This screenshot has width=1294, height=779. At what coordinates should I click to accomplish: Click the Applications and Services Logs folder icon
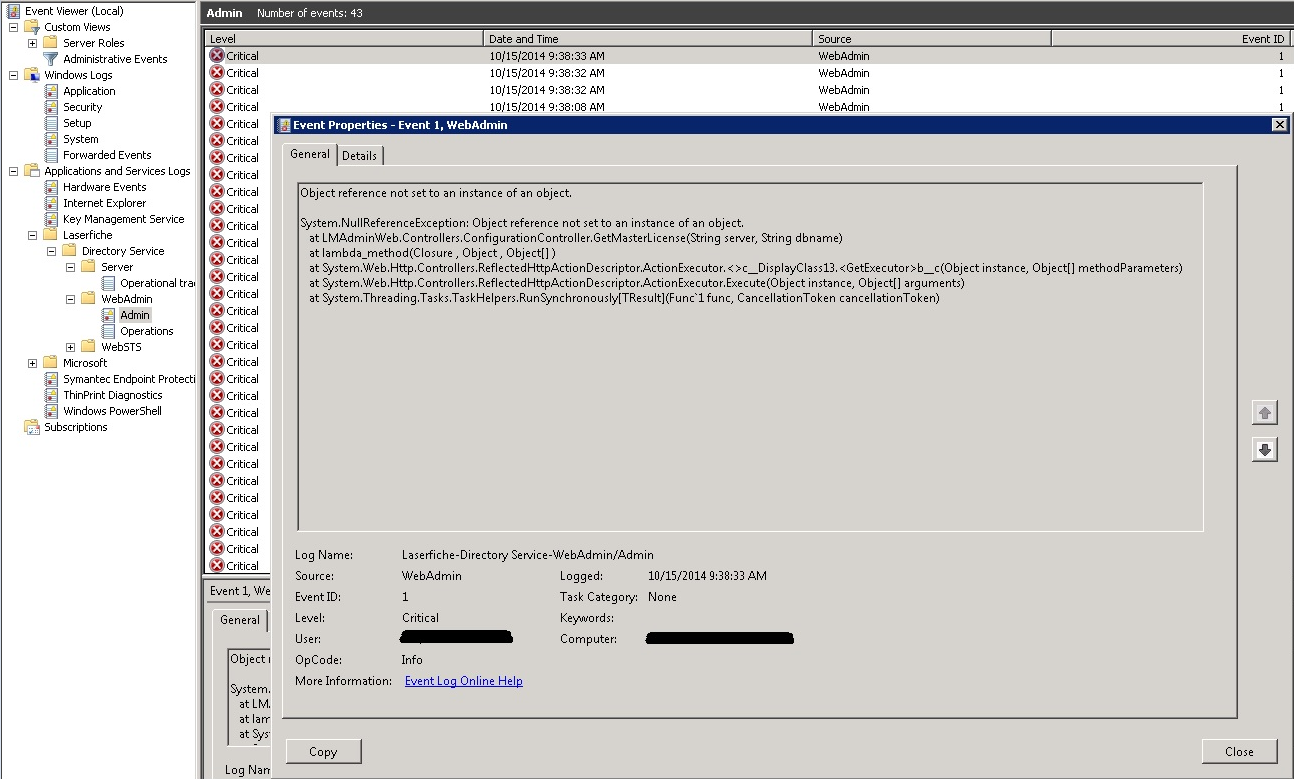32,171
